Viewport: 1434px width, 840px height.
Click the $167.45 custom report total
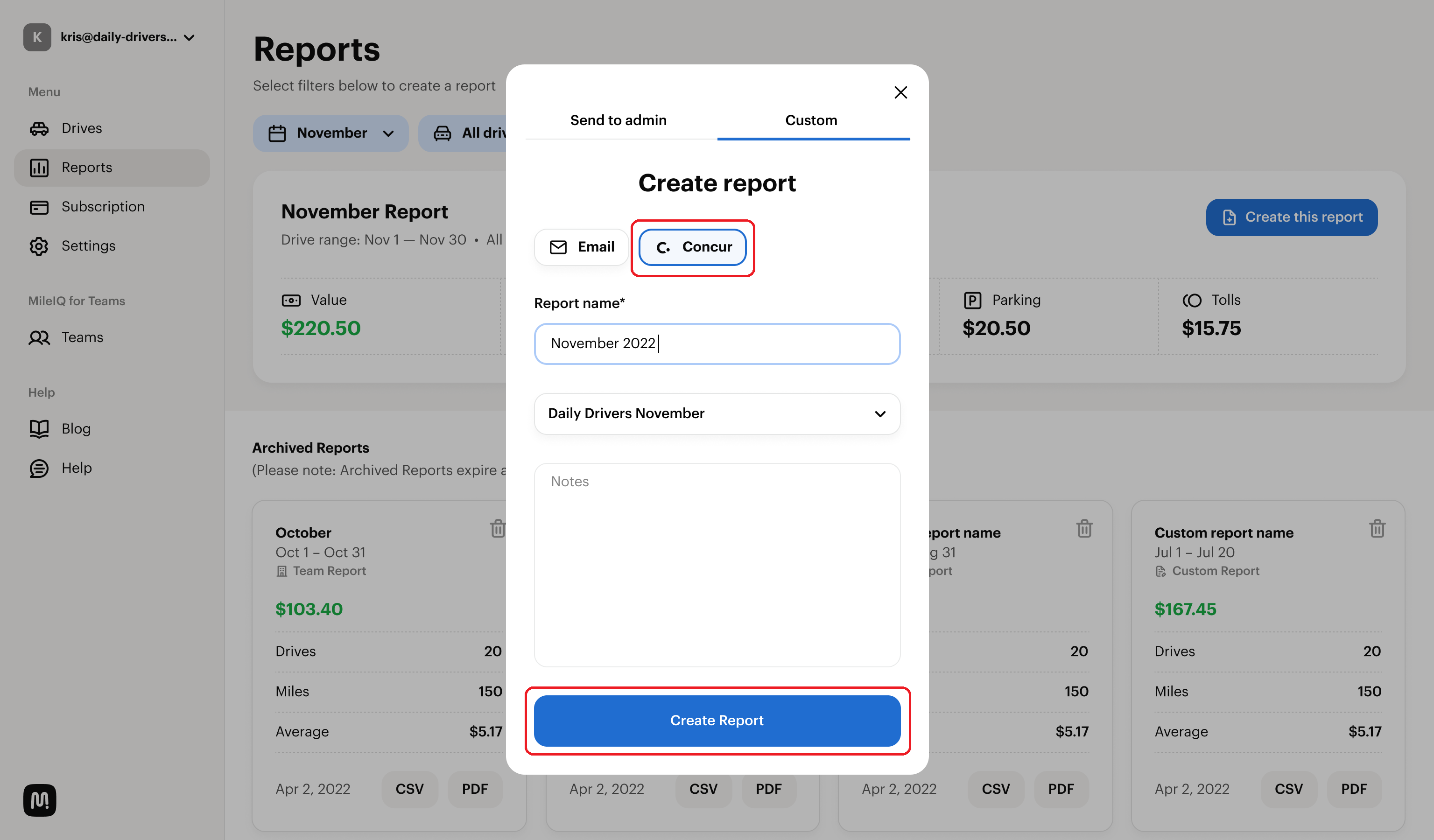pos(1185,609)
